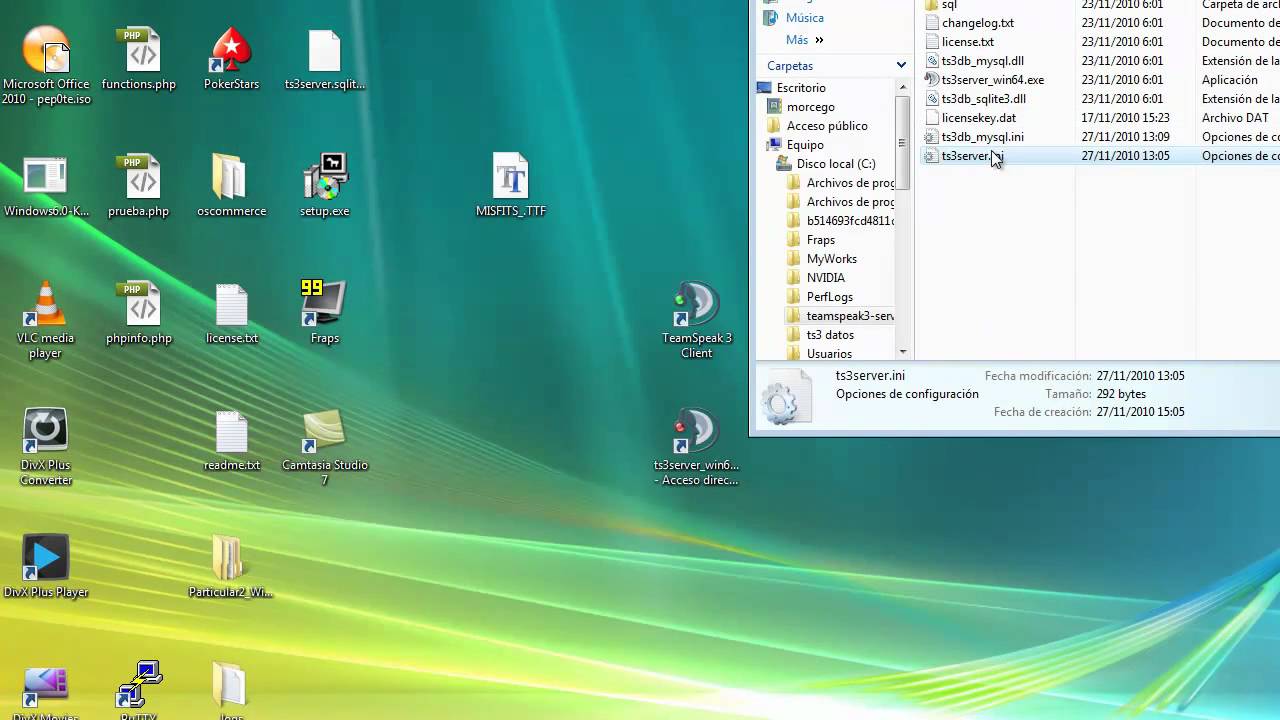The image size is (1280, 720).
Task: Select MISFITS_.TTF font file
Action: point(511,187)
